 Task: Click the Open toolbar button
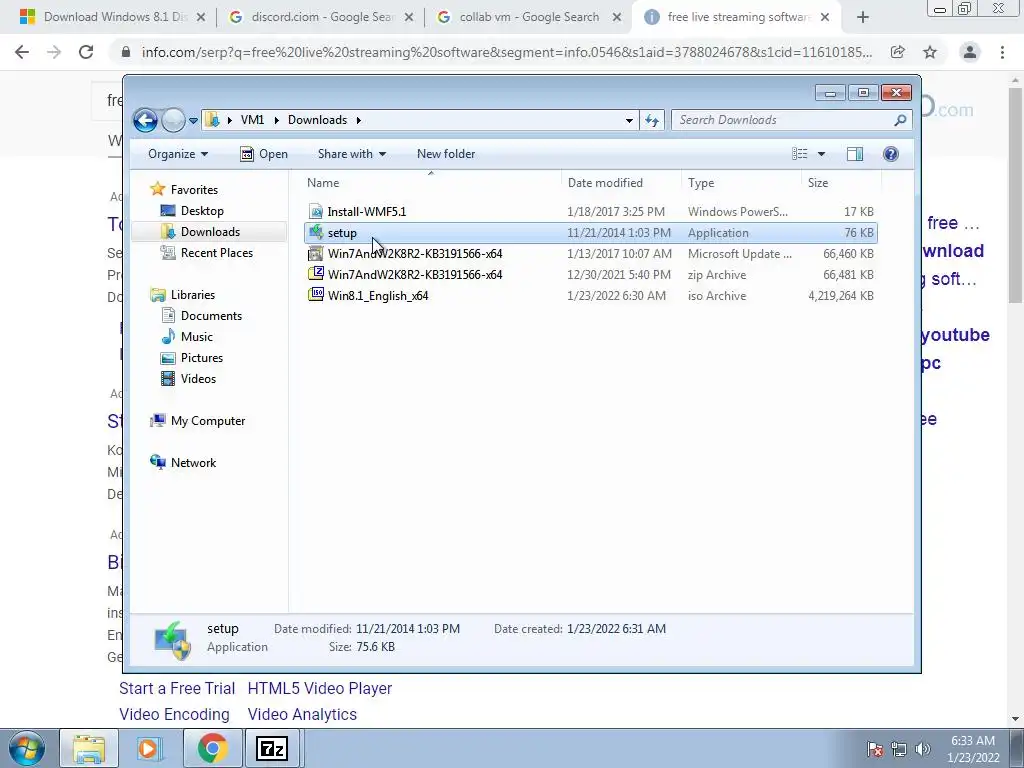tap(264, 154)
